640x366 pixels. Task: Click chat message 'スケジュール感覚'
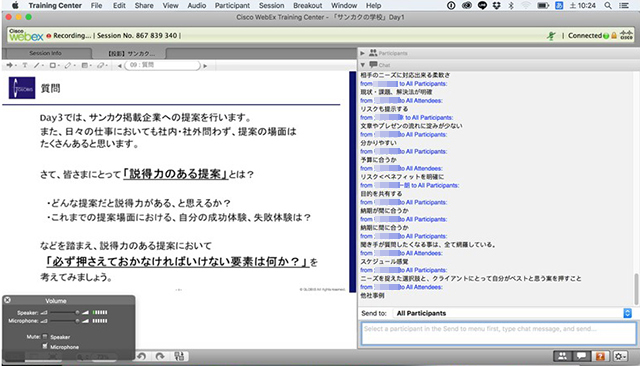click(384, 261)
